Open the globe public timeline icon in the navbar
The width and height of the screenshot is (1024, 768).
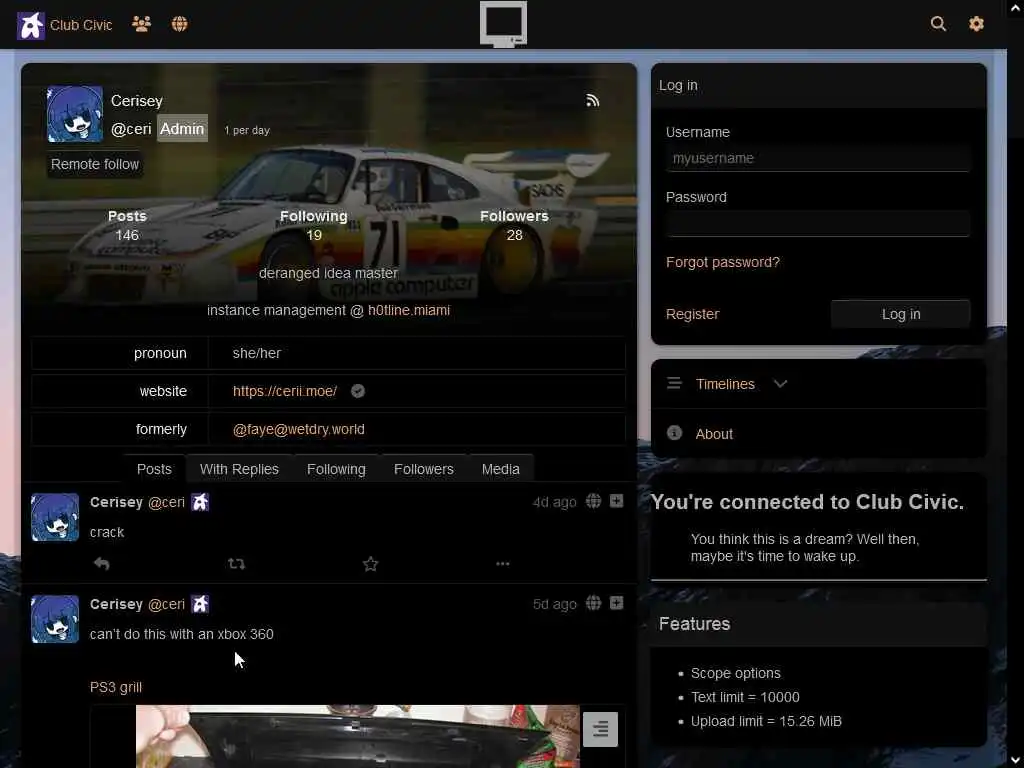click(x=180, y=24)
